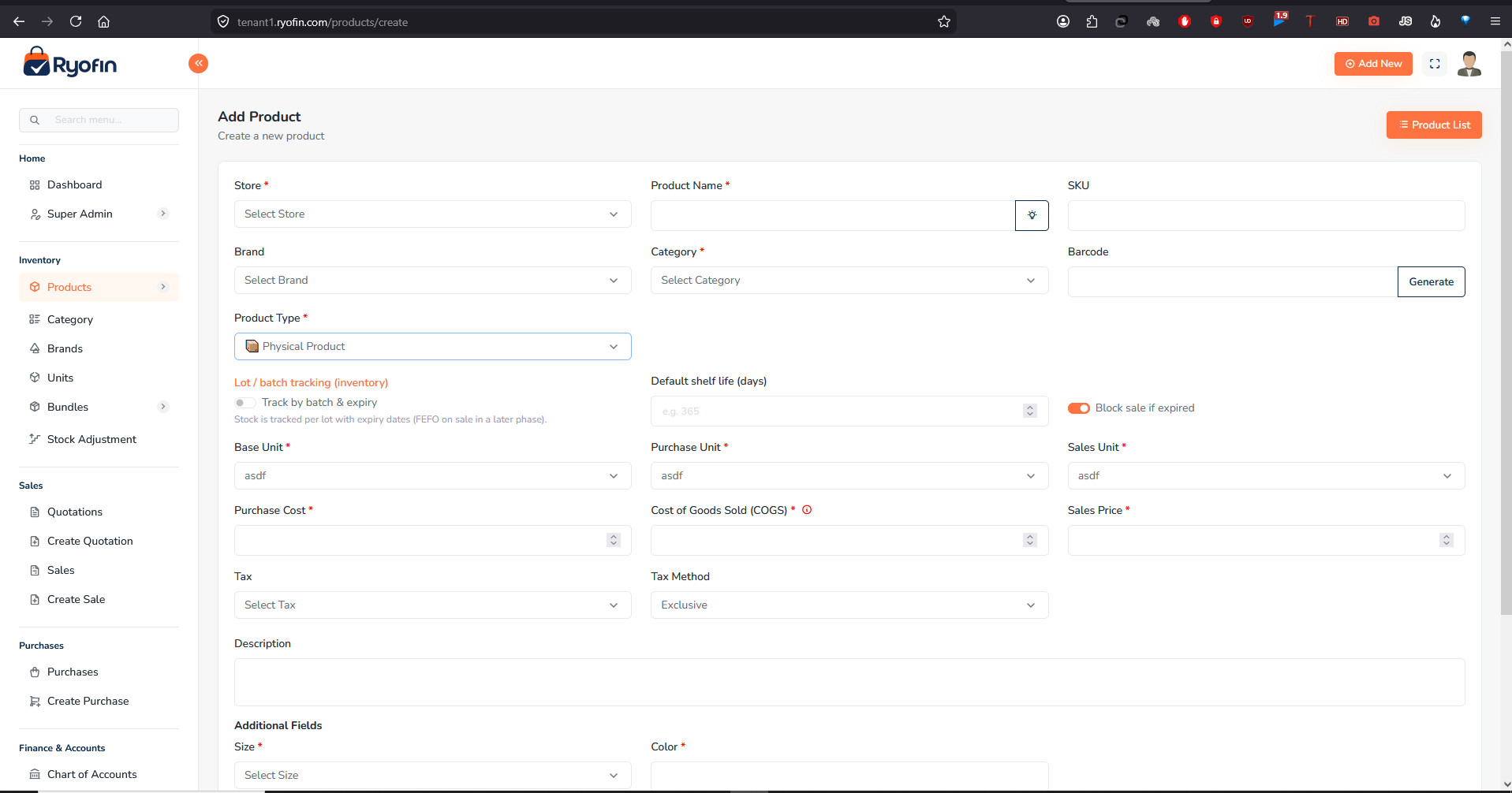Click the Product Name input field
Screen dimensions: 1512x793
point(833,215)
